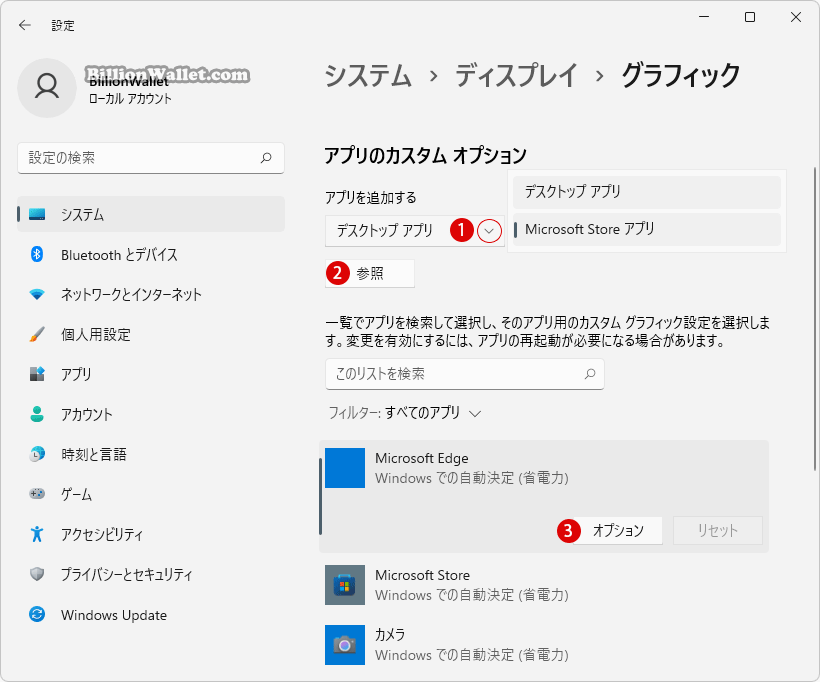Click ディスプレイ in the breadcrumb
The width and height of the screenshot is (820, 682).
[x=516, y=75]
